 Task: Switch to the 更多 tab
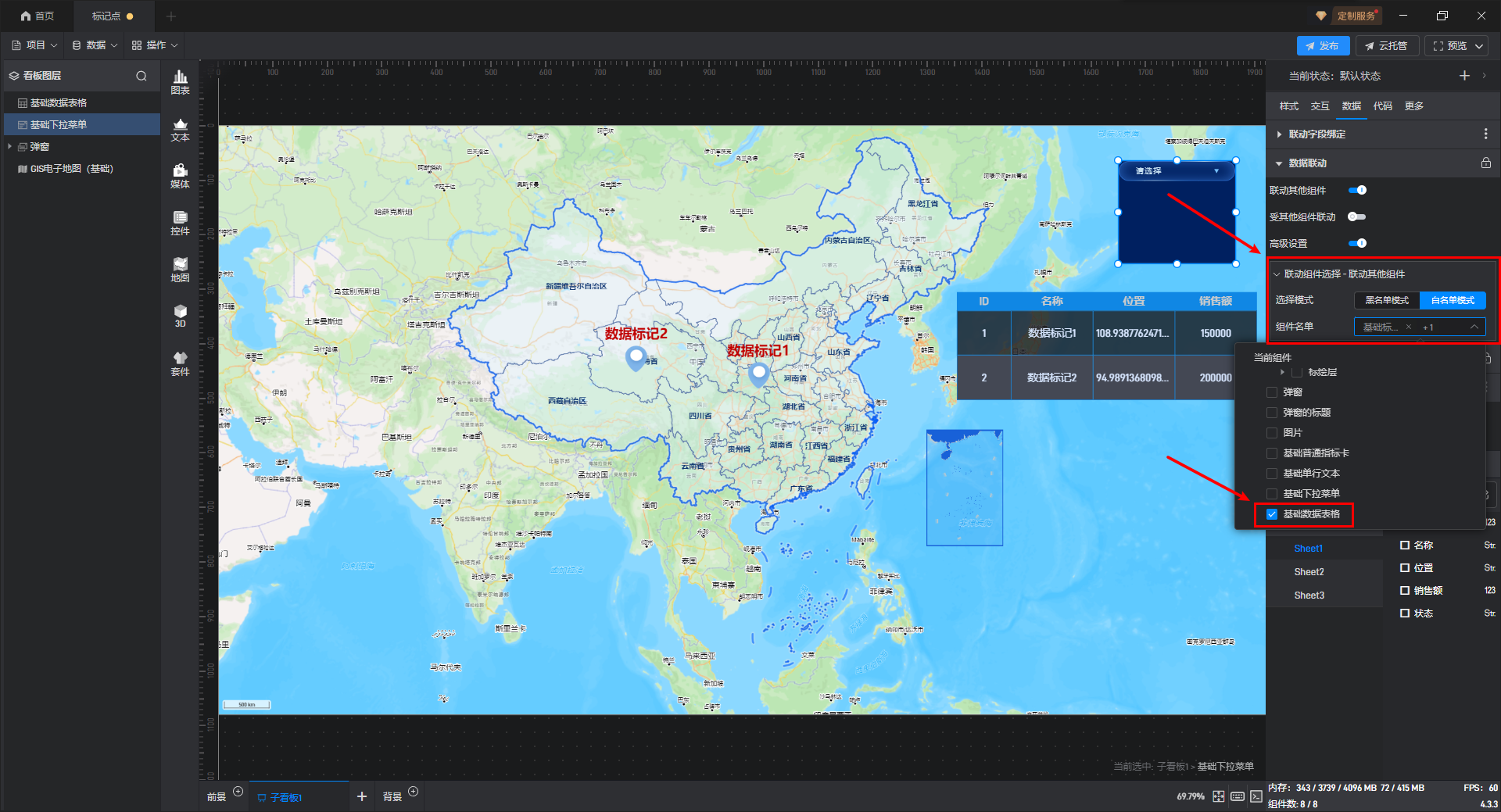coord(1413,106)
